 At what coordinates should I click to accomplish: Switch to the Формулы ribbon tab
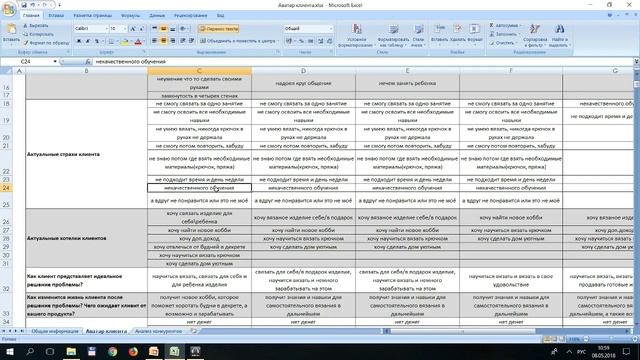[x=131, y=16]
